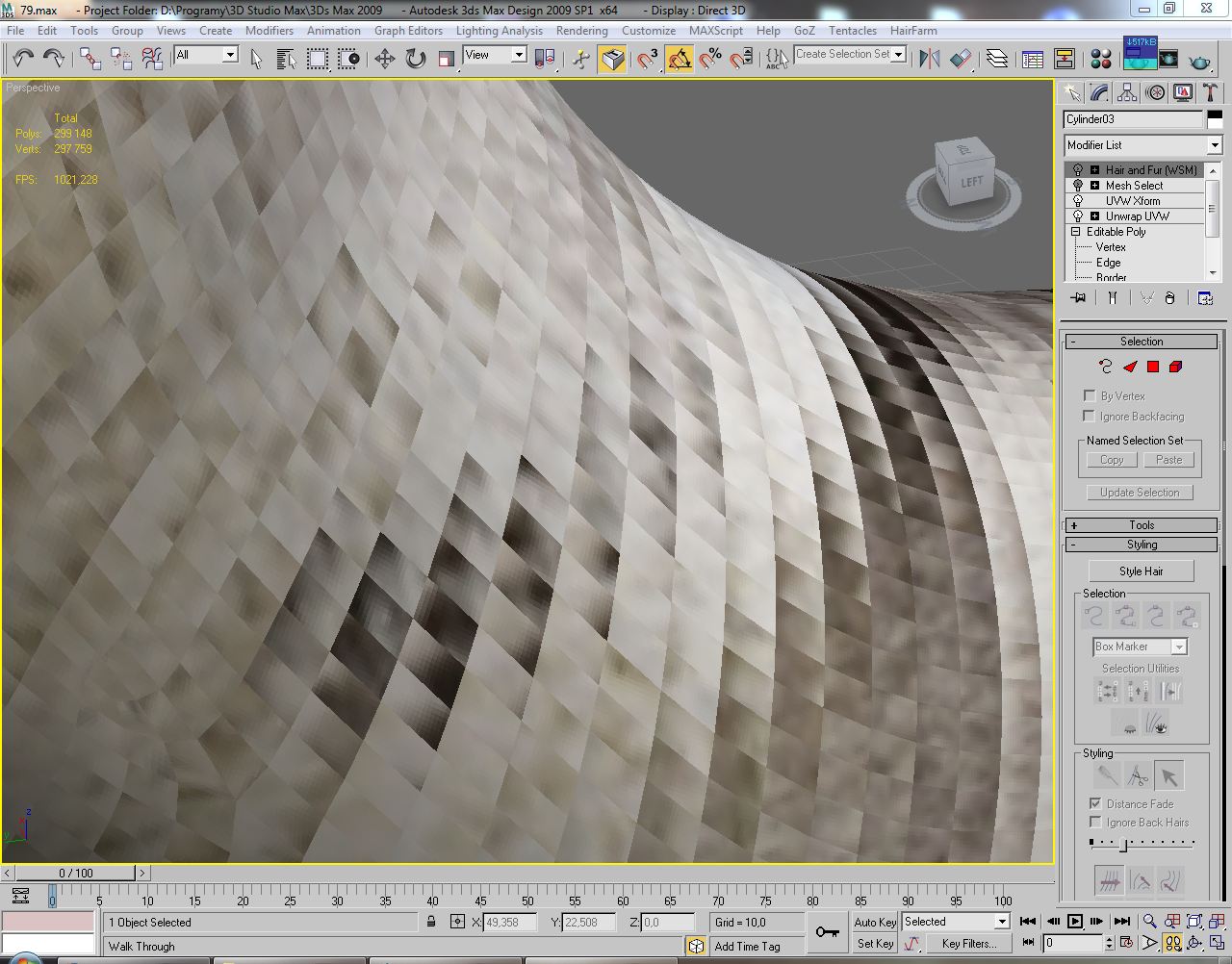The height and width of the screenshot is (964, 1232).
Task: Enable the Ignore Backfacing checkbox
Action: click(1090, 416)
